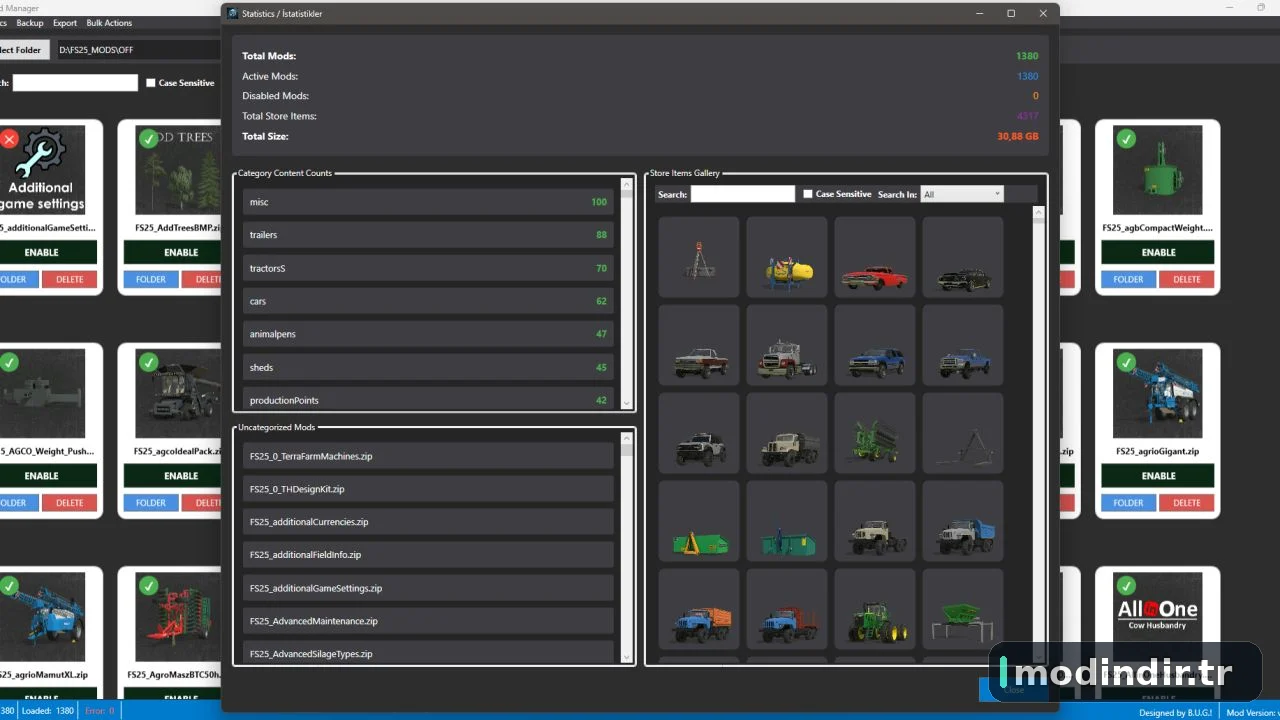Click green check badge on agcoIdealPack mod
The image size is (1280, 720).
pyautogui.click(x=149, y=362)
